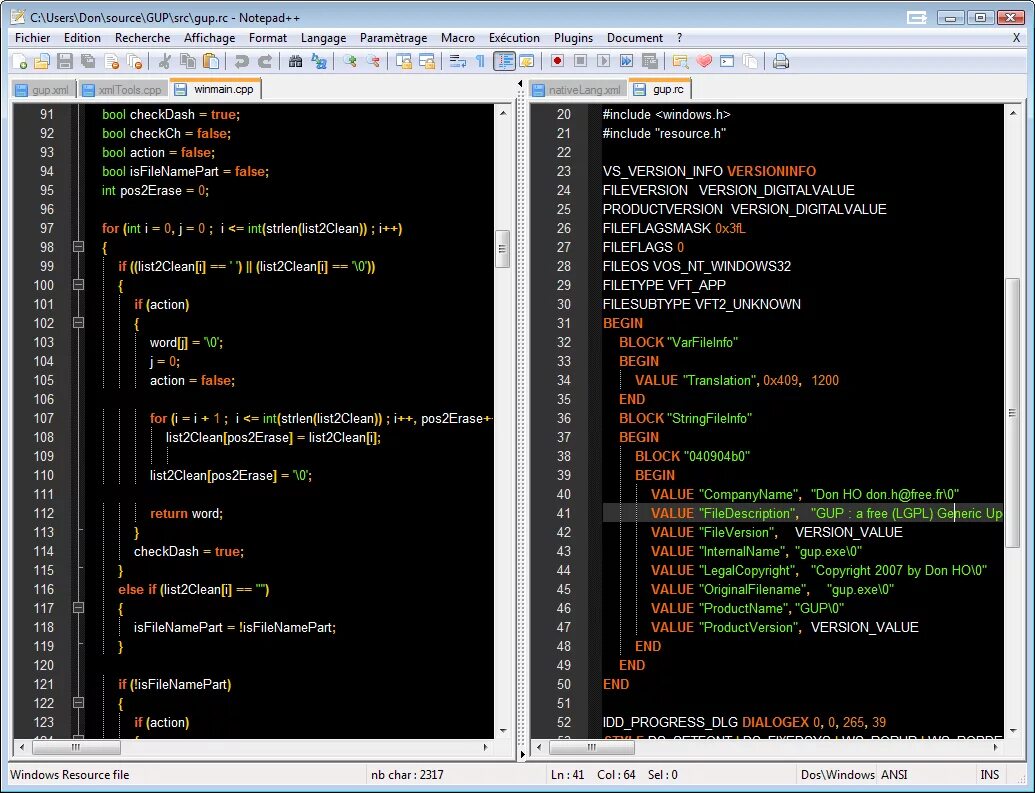The height and width of the screenshot is (793, 1035).
Task: Start macro recording with red dot
Action: click(x=557, y=61)
